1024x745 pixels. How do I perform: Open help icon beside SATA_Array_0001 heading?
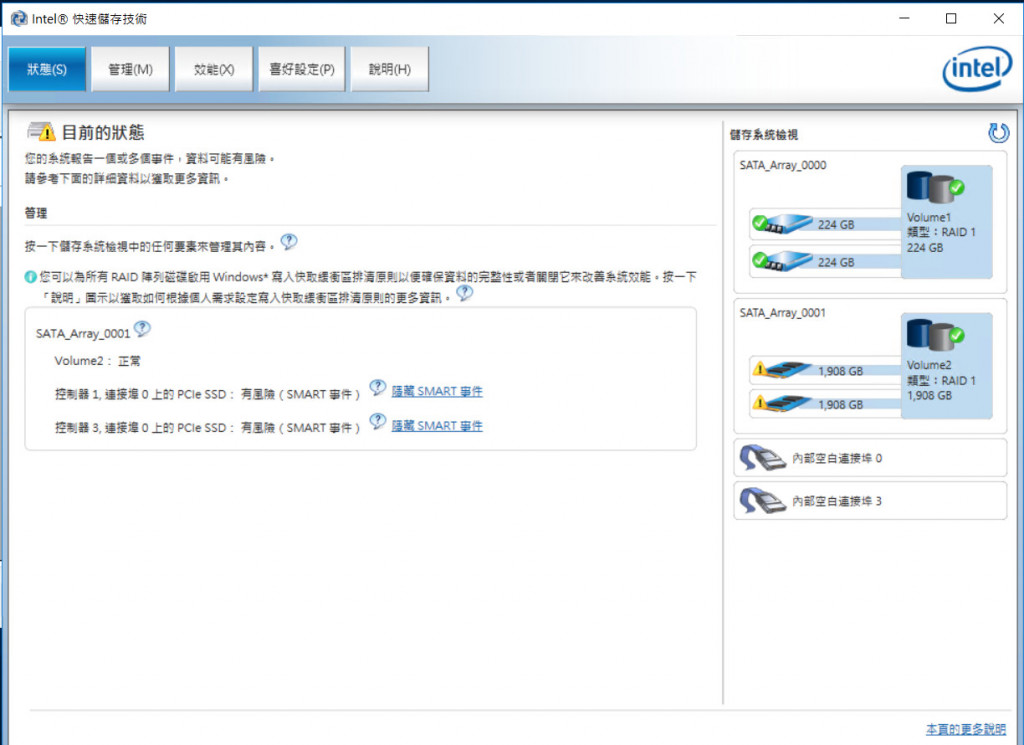142,328
